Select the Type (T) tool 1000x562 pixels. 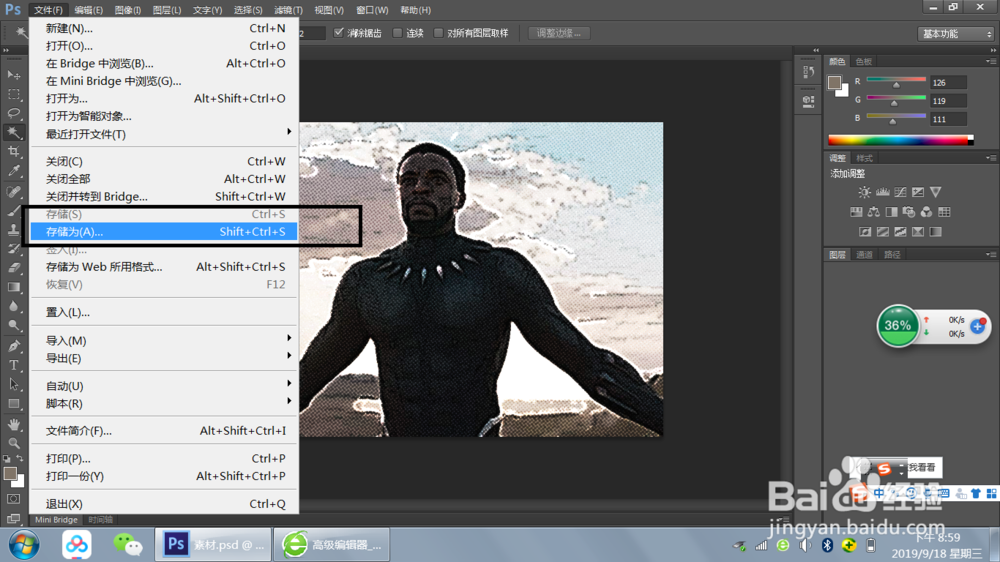point(13,366)
